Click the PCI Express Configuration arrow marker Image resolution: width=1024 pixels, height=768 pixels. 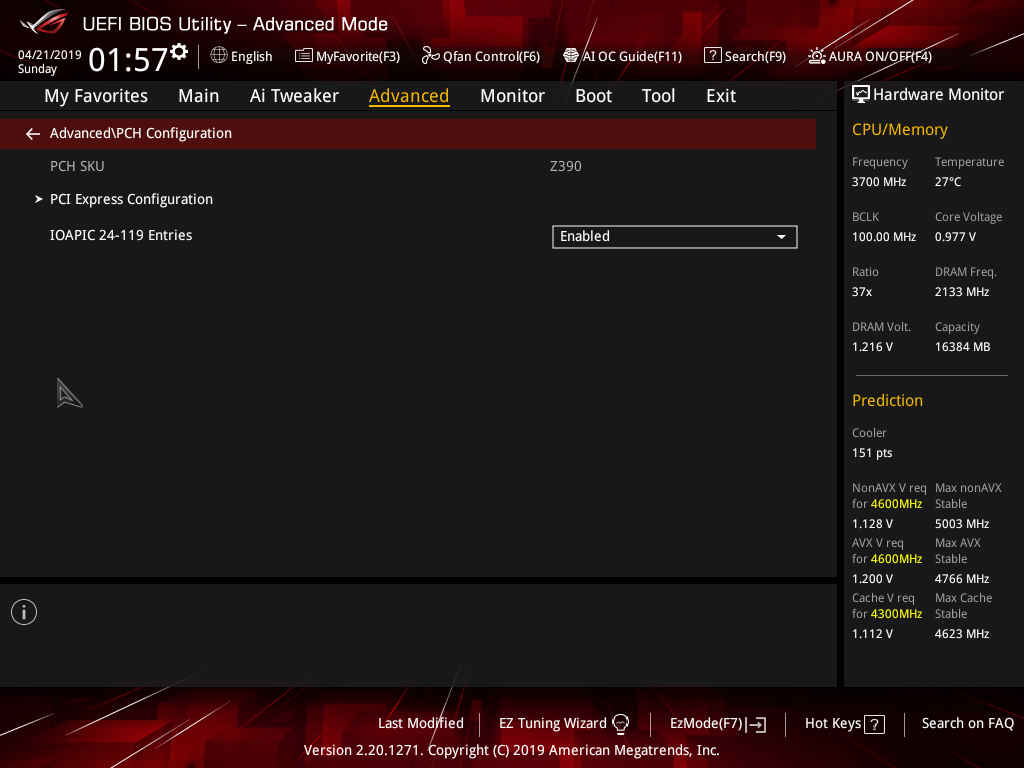coord(39,199)
